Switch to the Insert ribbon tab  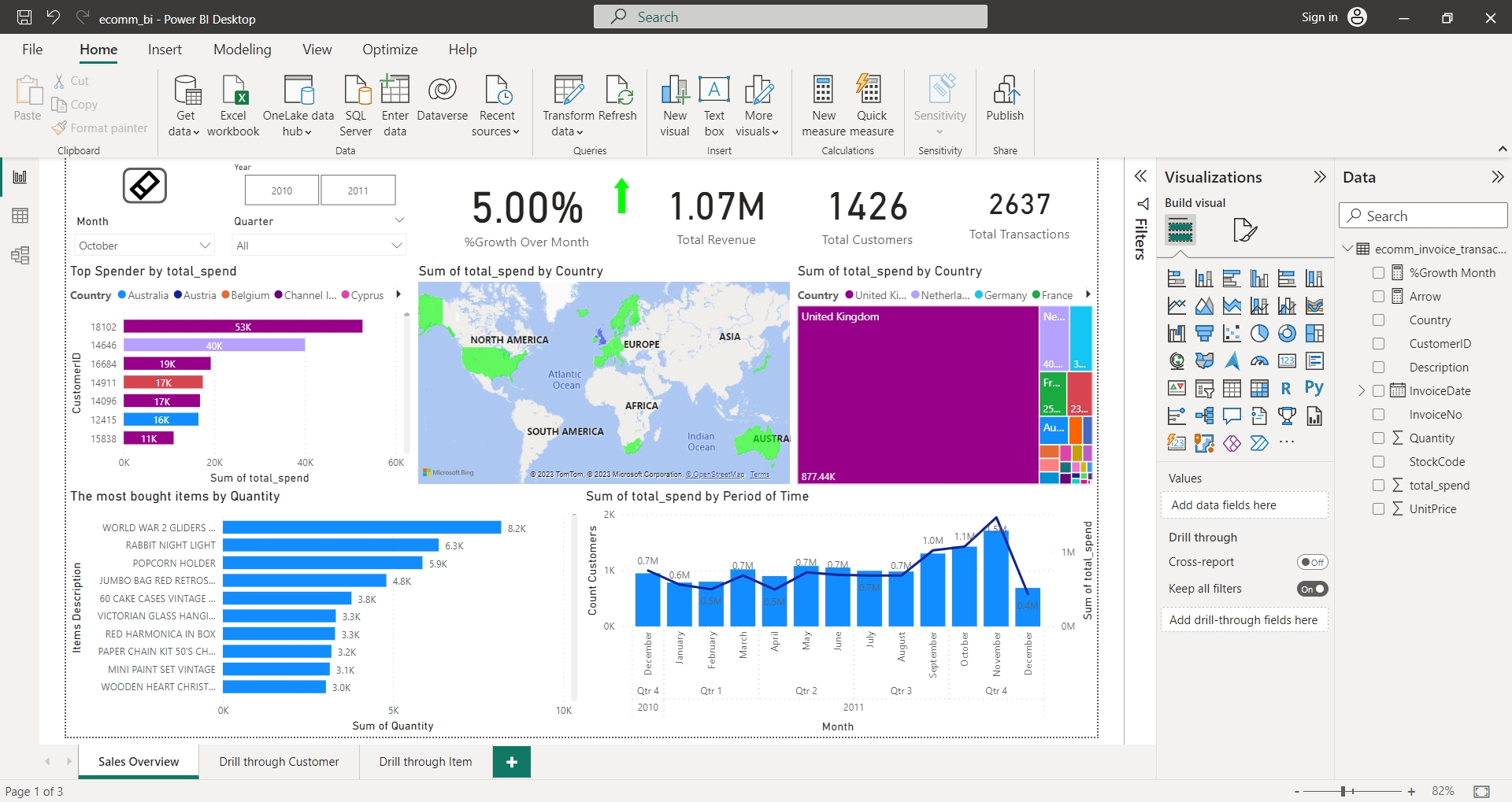(165, 50)
